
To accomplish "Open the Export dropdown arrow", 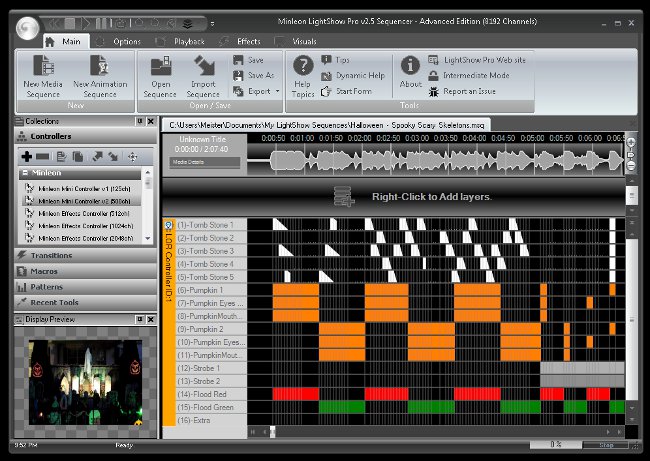I will coord(277,91).
